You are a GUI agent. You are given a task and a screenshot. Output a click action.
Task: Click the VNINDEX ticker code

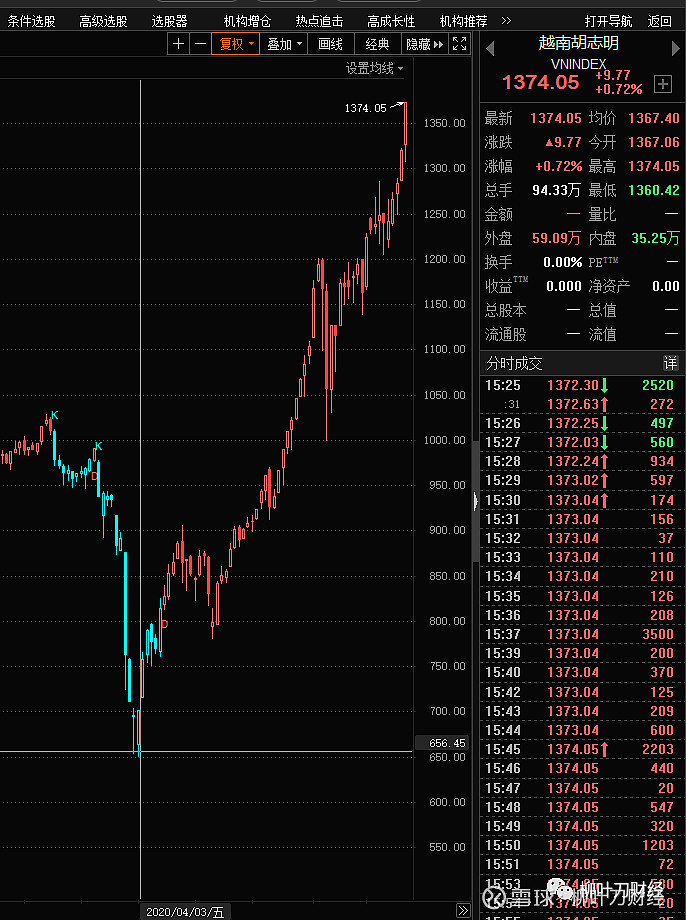click(x=578, y=64)
